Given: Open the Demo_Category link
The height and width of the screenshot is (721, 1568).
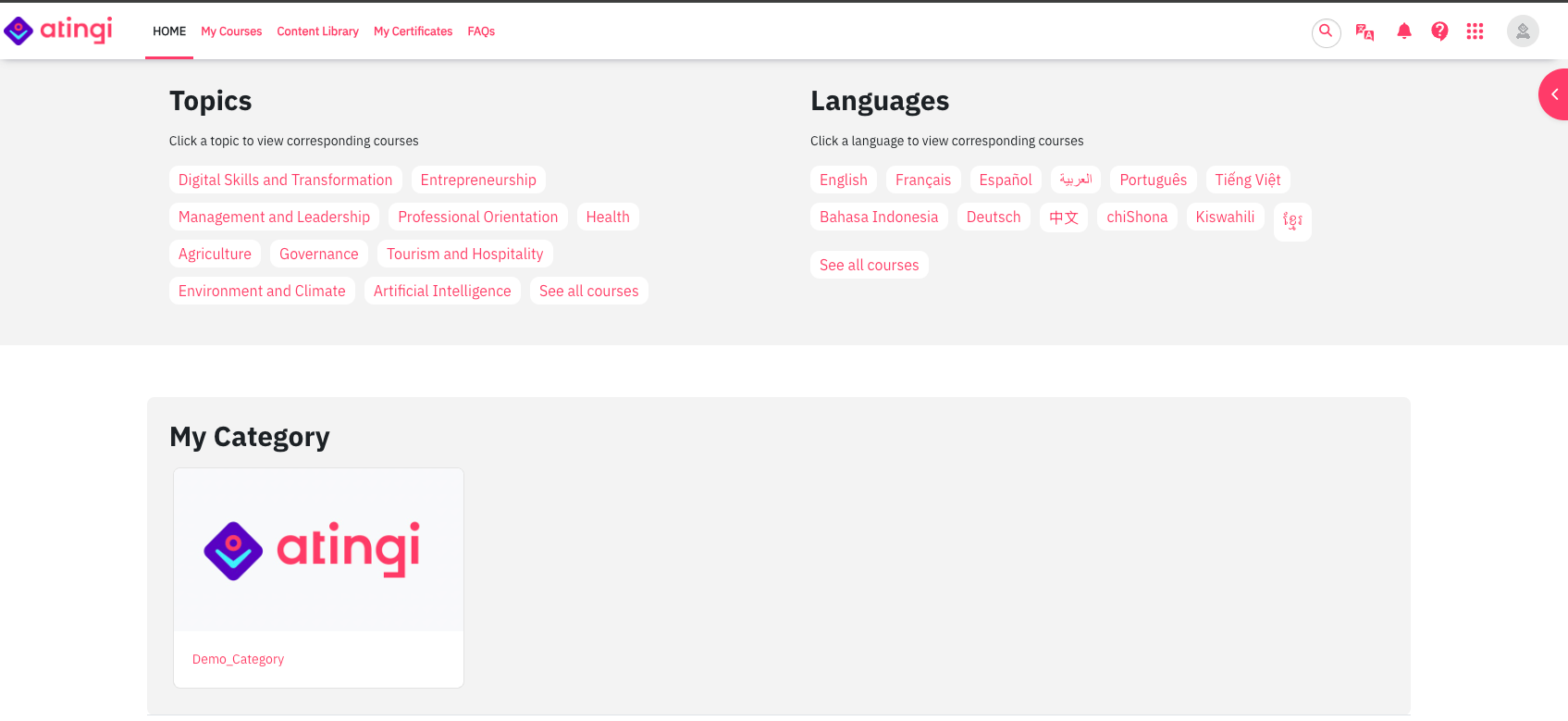Looking at the screenshot, I should click(238, 659).
